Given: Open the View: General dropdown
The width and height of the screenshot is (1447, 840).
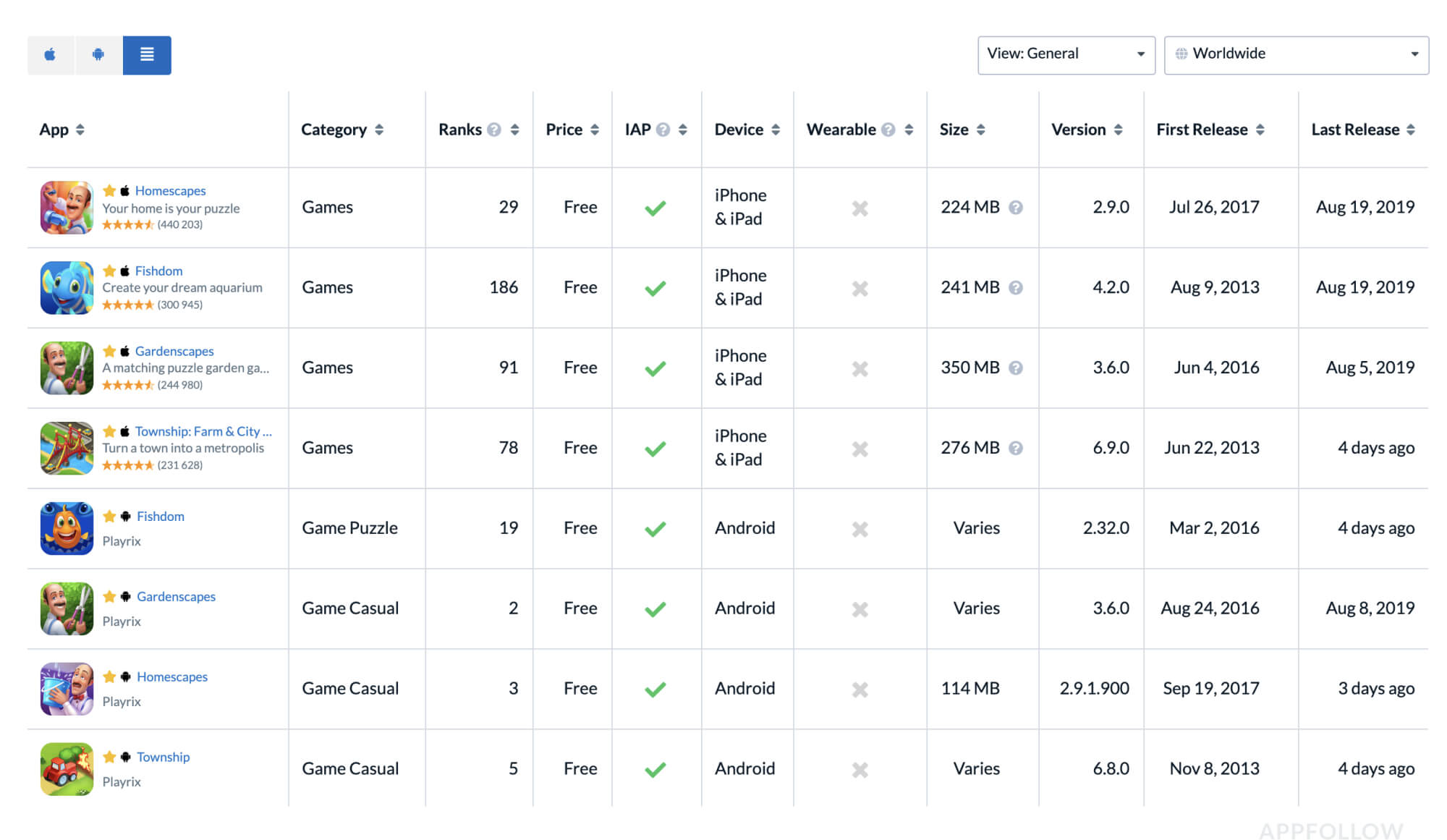Looking at the screenshot, I should pyautogui.click(x=1066, y=54).
